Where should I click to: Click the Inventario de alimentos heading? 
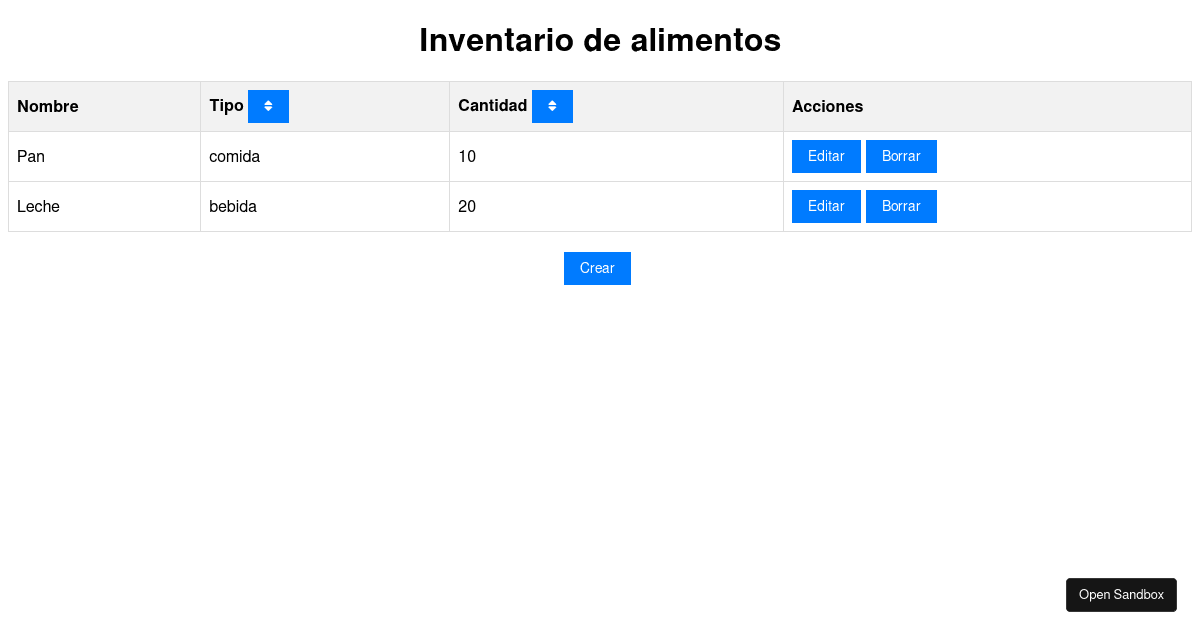coord(600,40)
